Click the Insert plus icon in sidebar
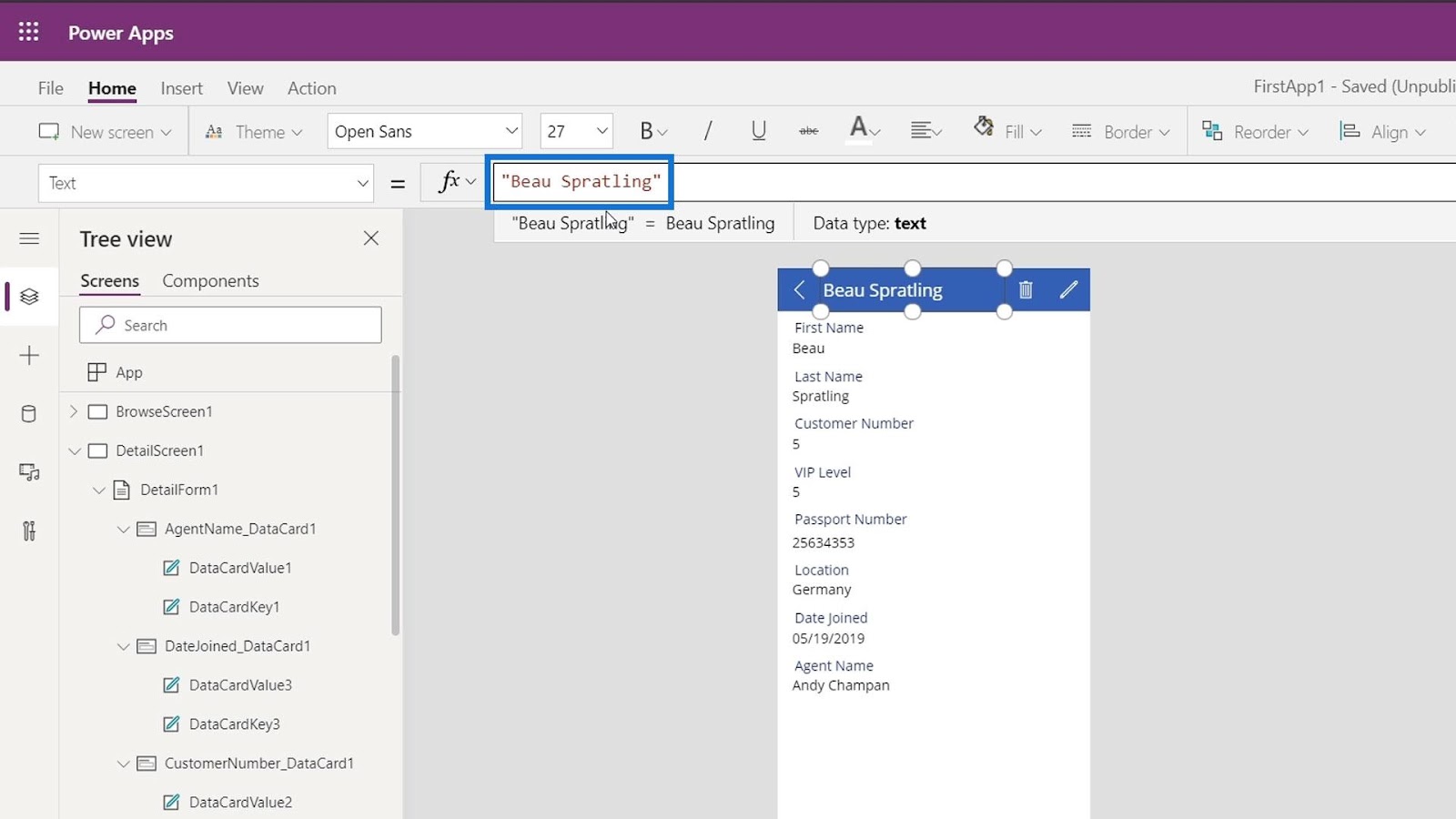This screenshot has width=1456, height=819. pos(29,355)
